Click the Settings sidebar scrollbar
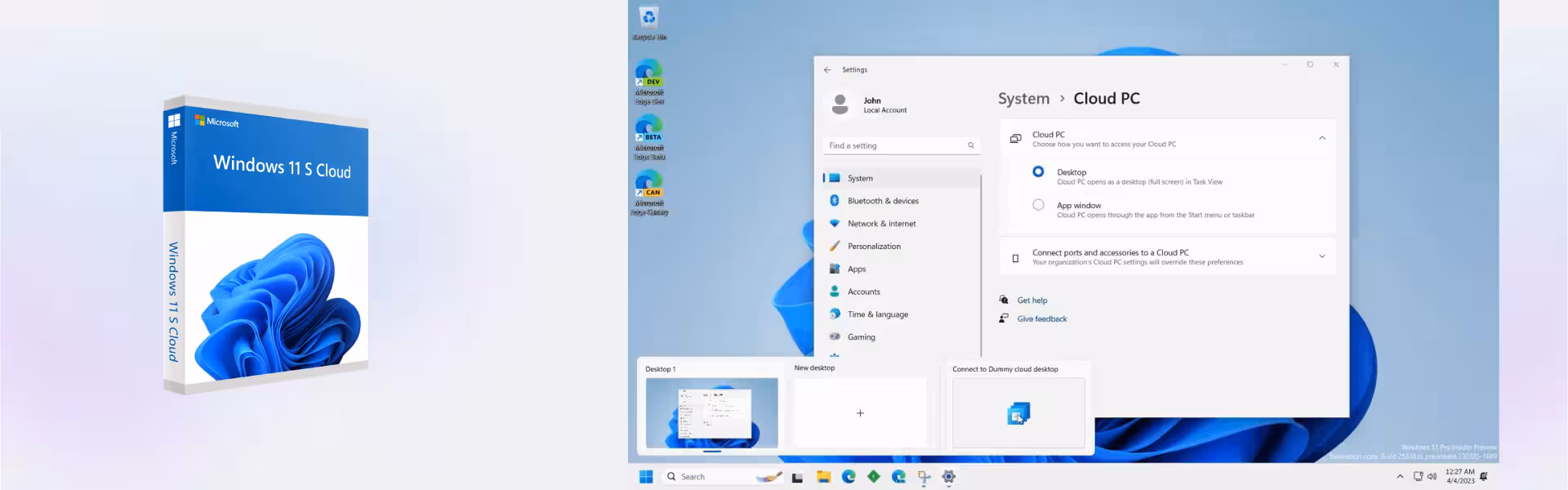The width and height of the screenshot is (1568, 490). click(981, 265)
